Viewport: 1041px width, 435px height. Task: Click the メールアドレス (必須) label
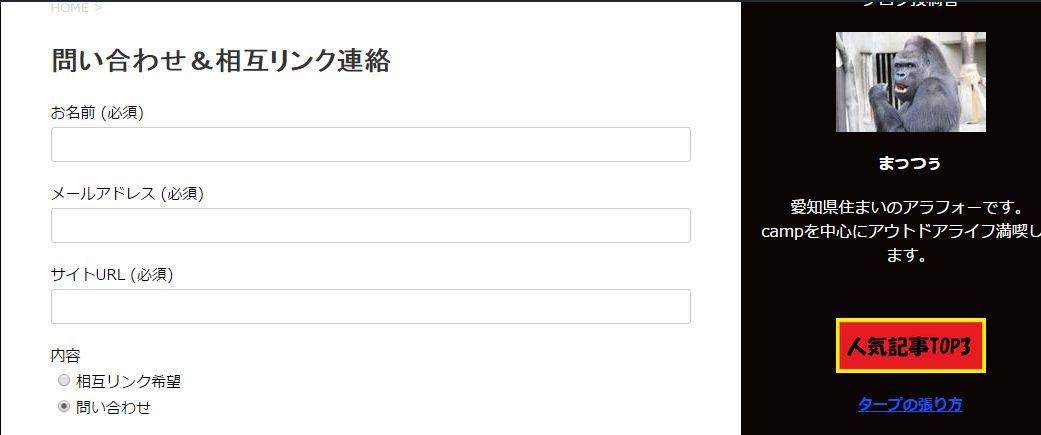click(x=127, y=194)
